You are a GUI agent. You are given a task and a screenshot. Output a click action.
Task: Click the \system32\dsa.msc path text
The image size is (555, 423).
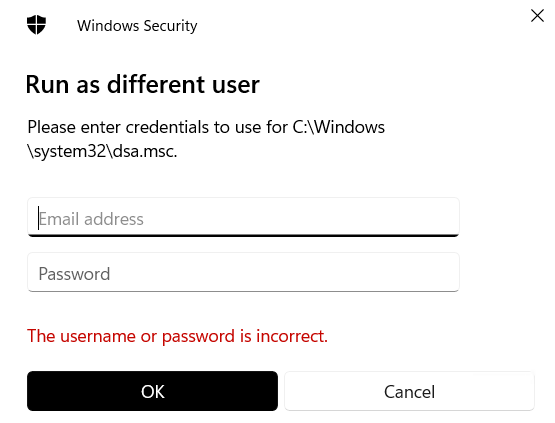102,152
